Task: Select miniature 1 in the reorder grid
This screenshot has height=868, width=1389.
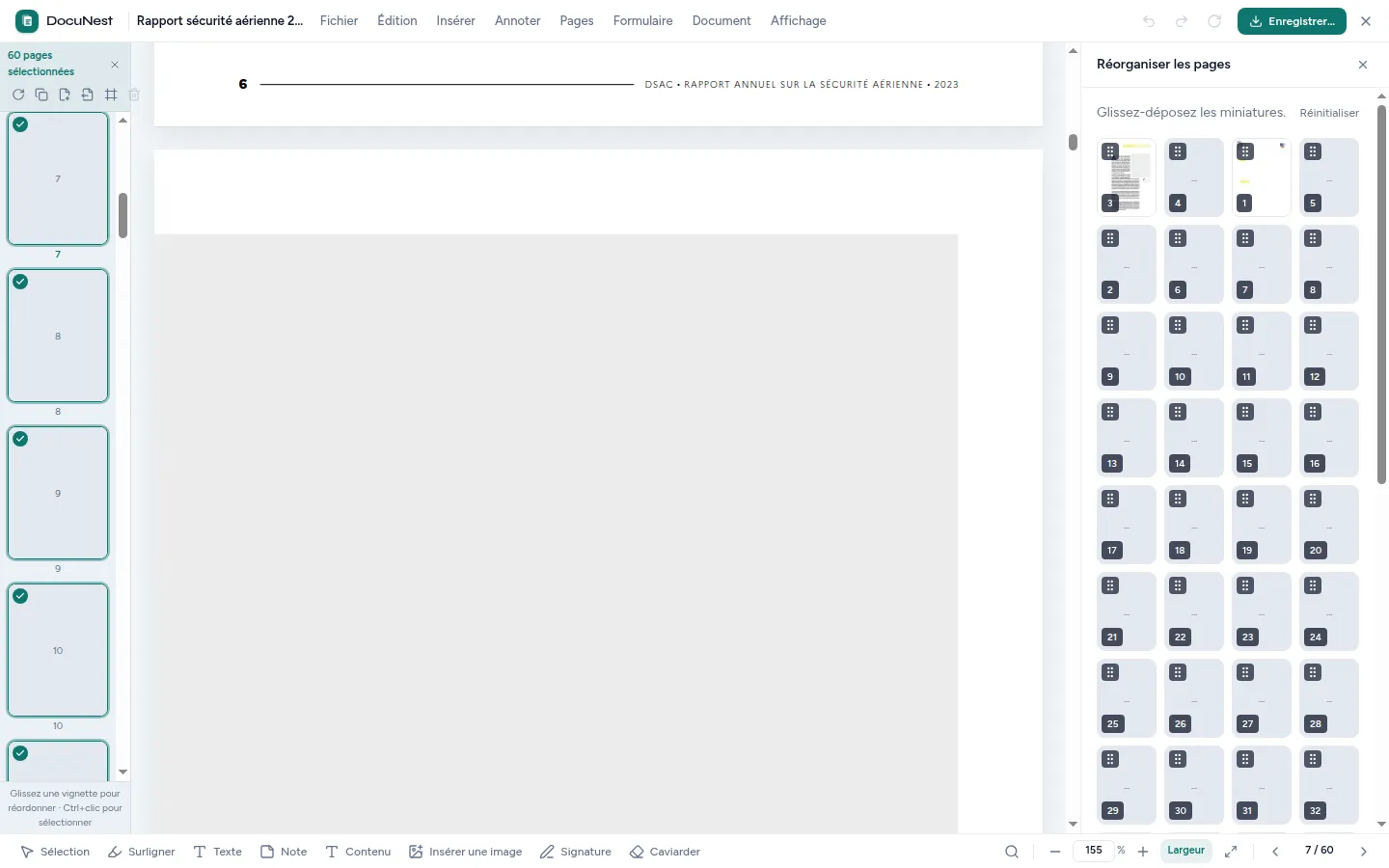Action: [1262, 177]
